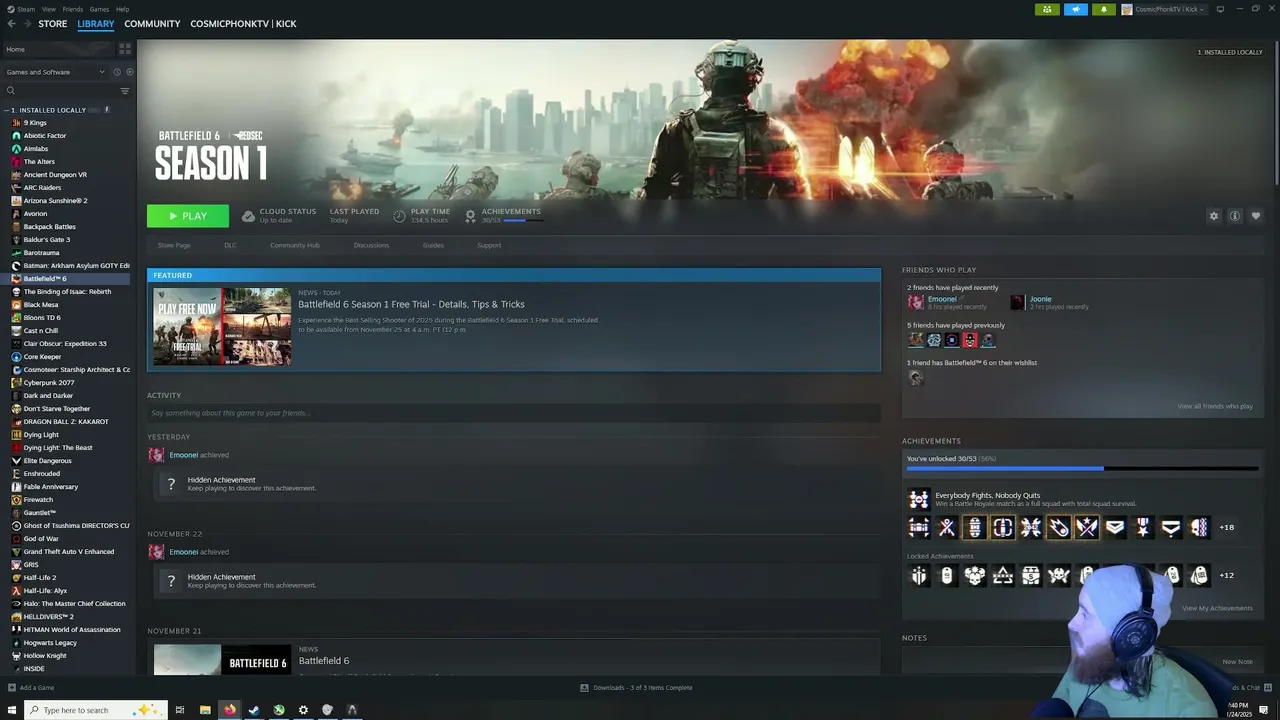Open friend Emoonel in Friends Who Play
This screenshot has height=720, width=1280.
point(941,299)
